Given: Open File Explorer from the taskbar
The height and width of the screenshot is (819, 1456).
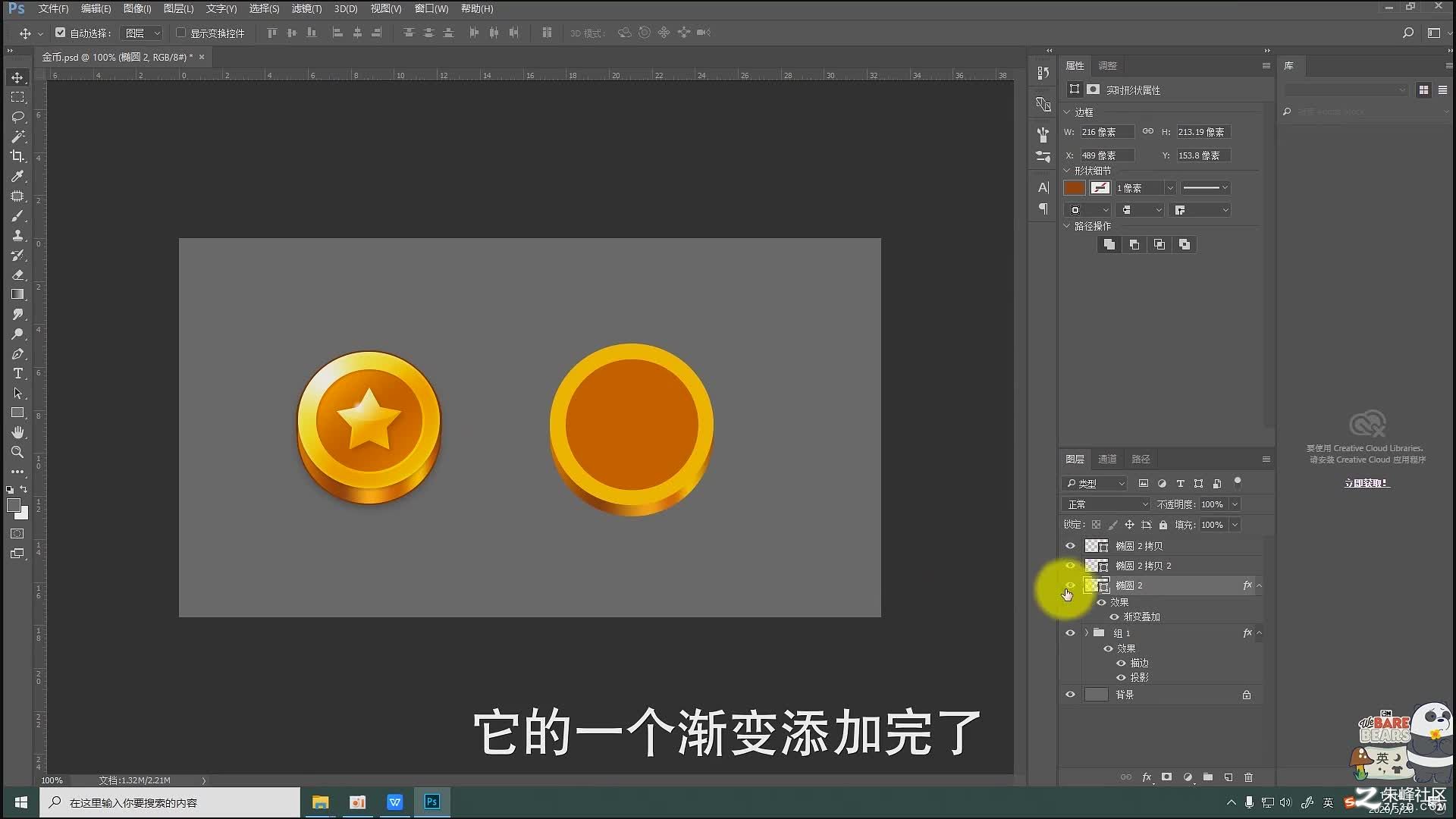Looking at the screenshot, I should coord(320,802).
